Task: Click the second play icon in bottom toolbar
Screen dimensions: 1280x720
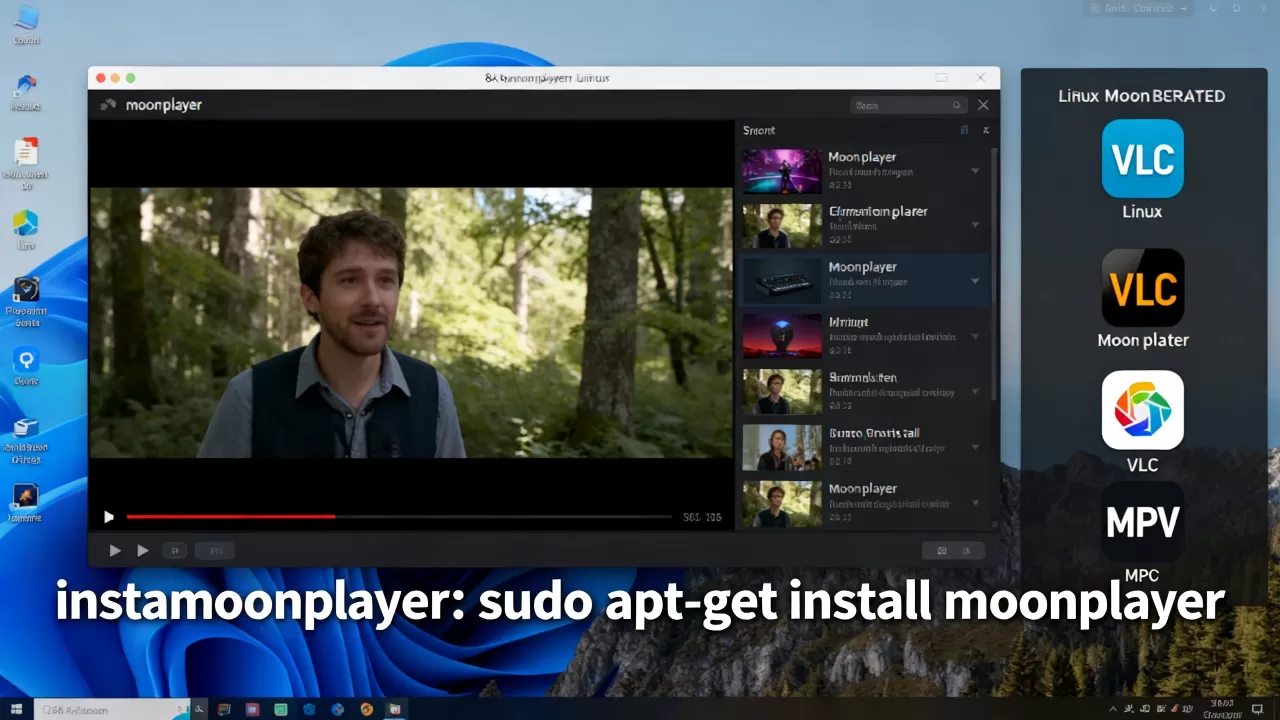Action: pos(143,550)
